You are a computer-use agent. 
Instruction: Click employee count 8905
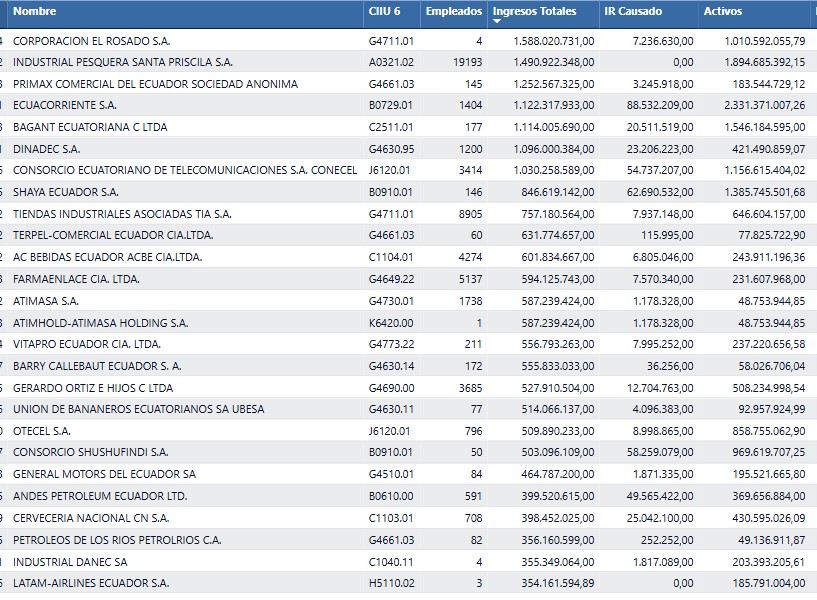(471, 214)
